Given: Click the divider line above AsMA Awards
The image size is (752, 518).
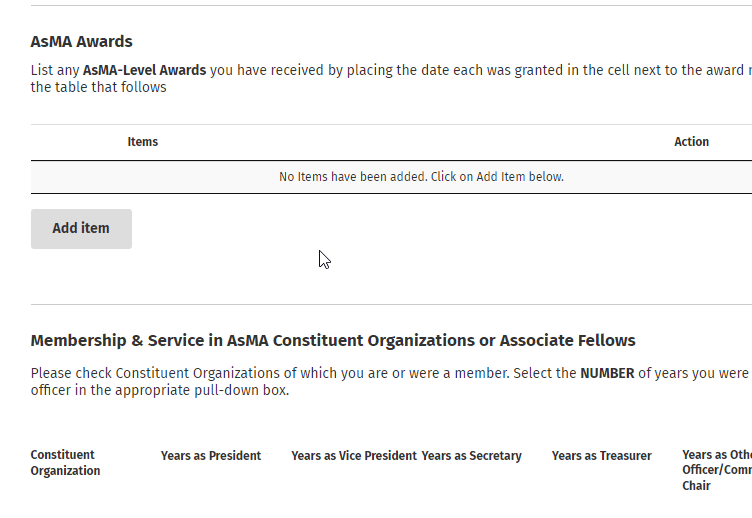Looking at the screenshot, I should coord(391,6).
